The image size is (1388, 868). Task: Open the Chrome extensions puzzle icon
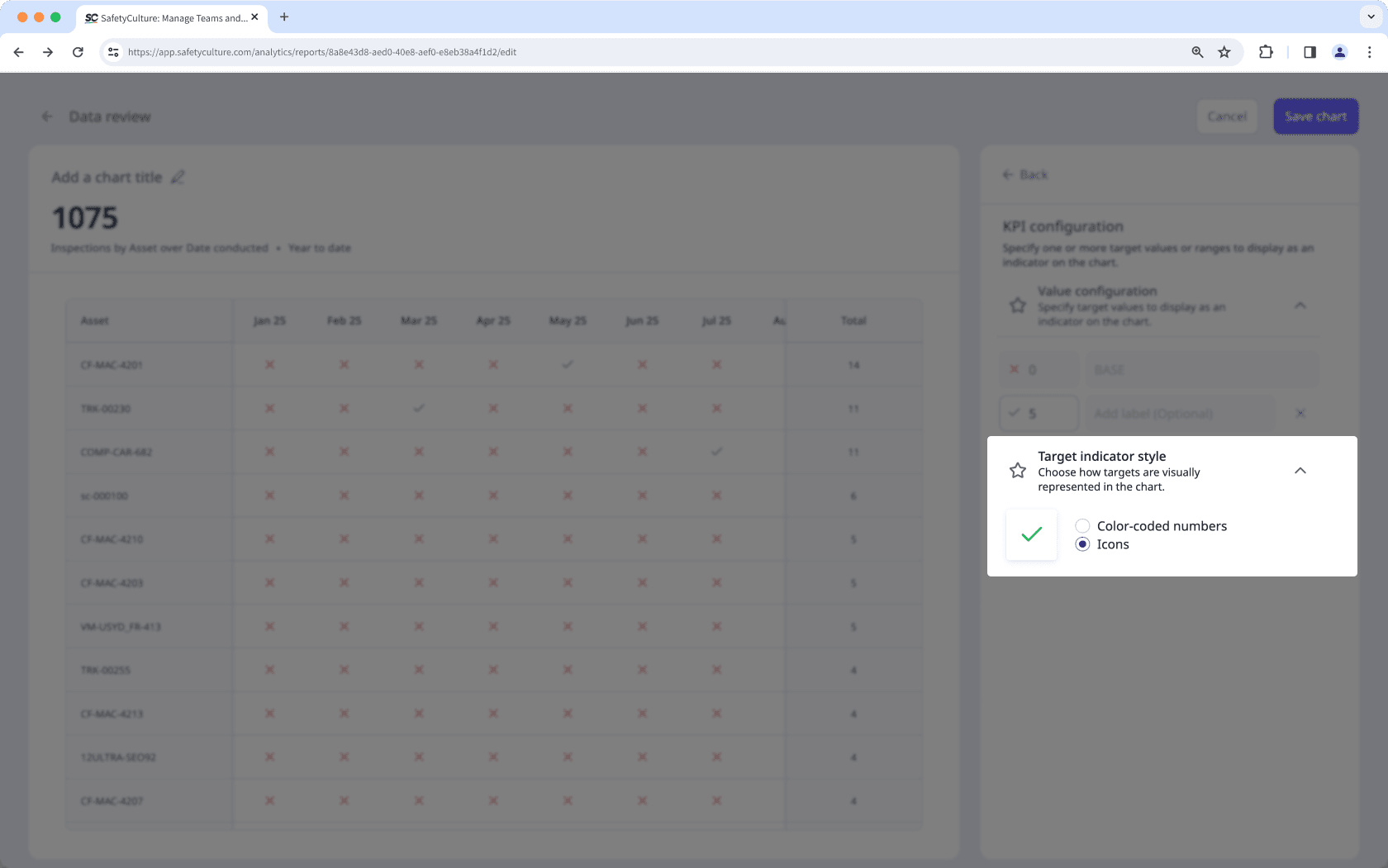click(x=1266, y=51)
